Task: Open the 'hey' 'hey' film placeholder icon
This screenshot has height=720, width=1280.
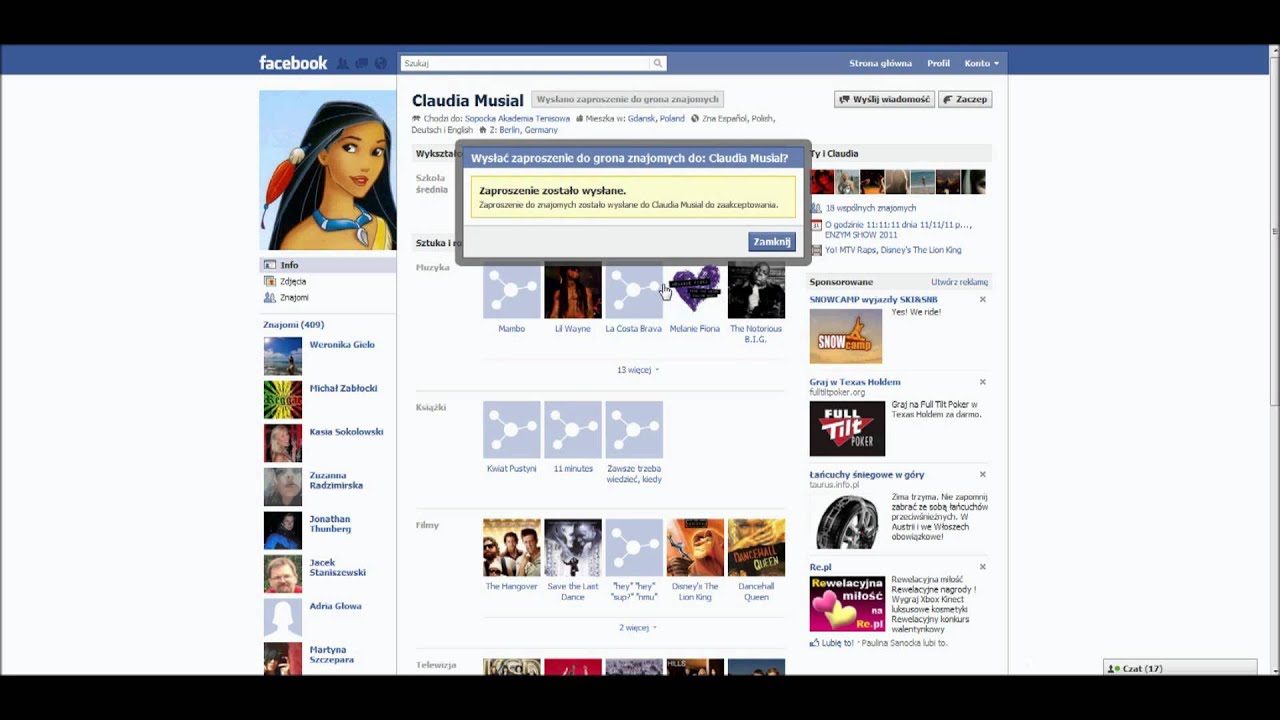Action: click(x=634, y=548)
